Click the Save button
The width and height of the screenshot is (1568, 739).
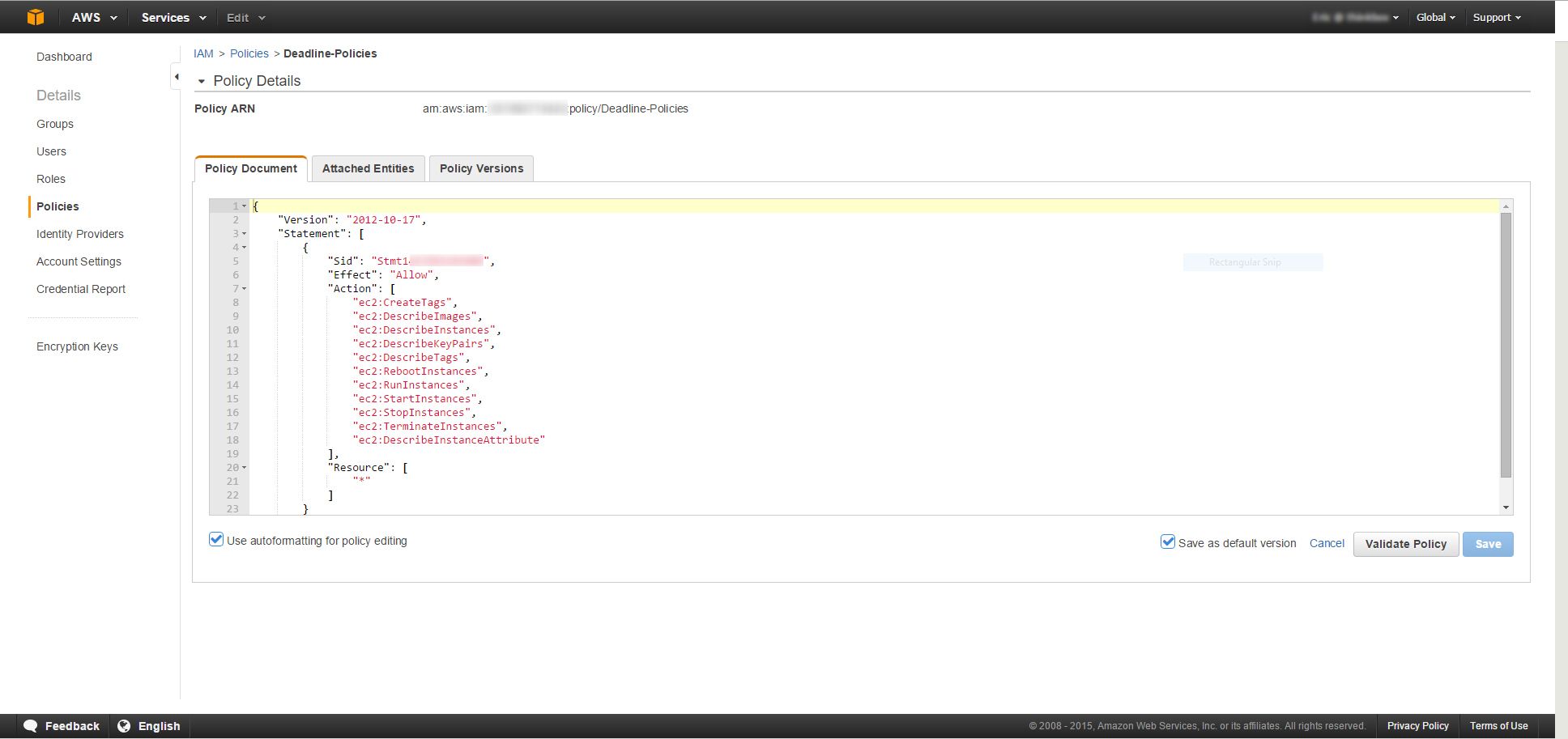[1488, 544]
